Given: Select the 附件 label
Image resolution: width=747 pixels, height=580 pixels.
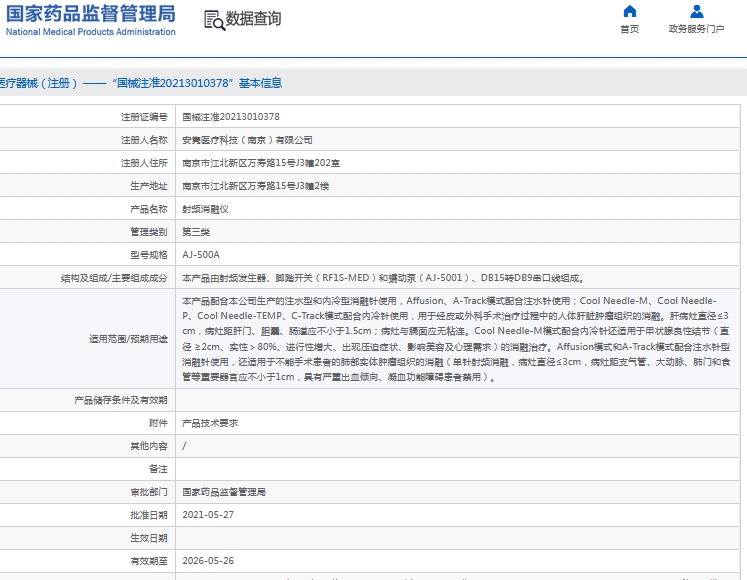Looking at the screenshot, I should [x=158, y=423].
